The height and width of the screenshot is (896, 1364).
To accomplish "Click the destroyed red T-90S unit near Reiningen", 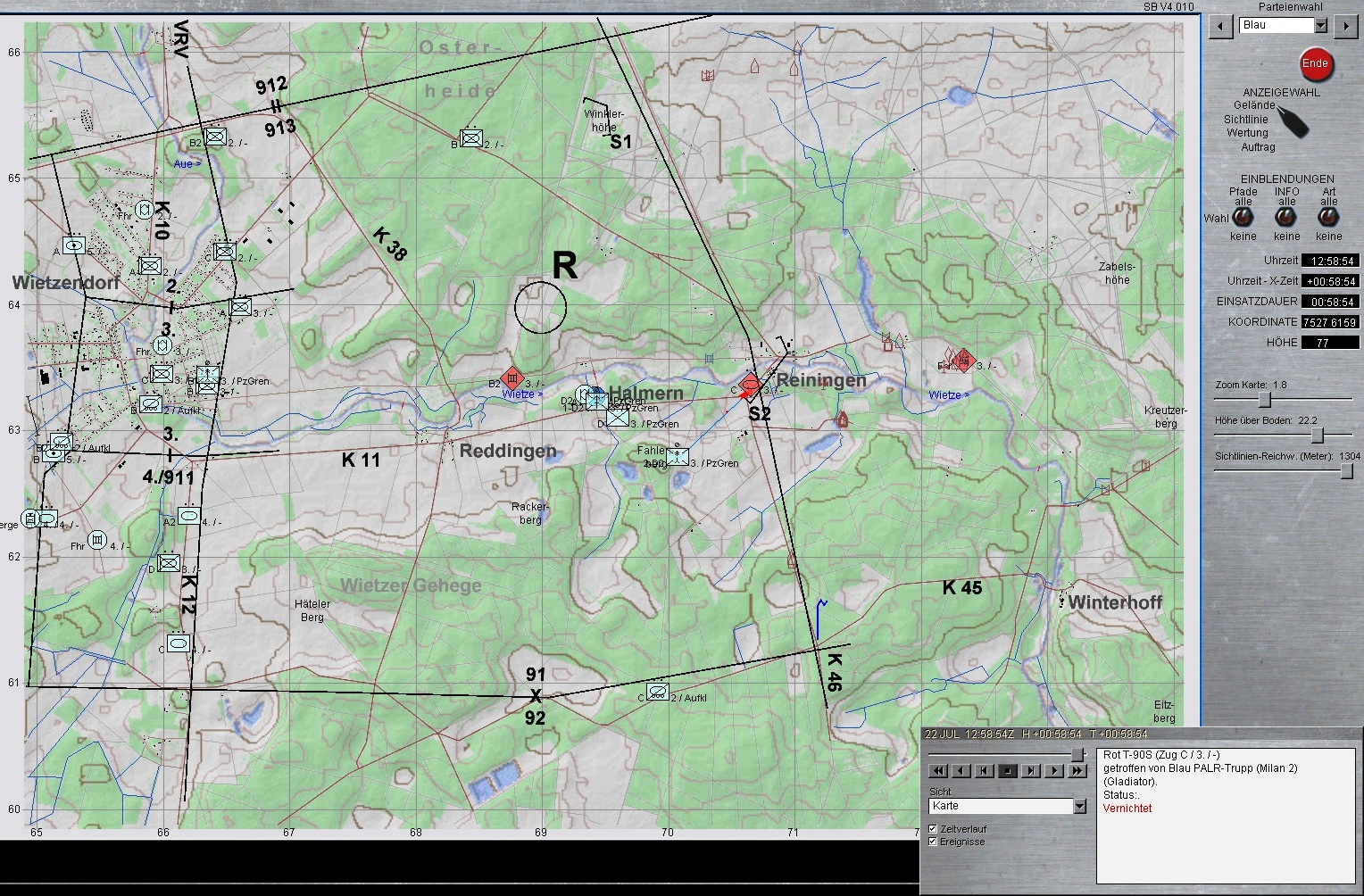I will 751,385.
